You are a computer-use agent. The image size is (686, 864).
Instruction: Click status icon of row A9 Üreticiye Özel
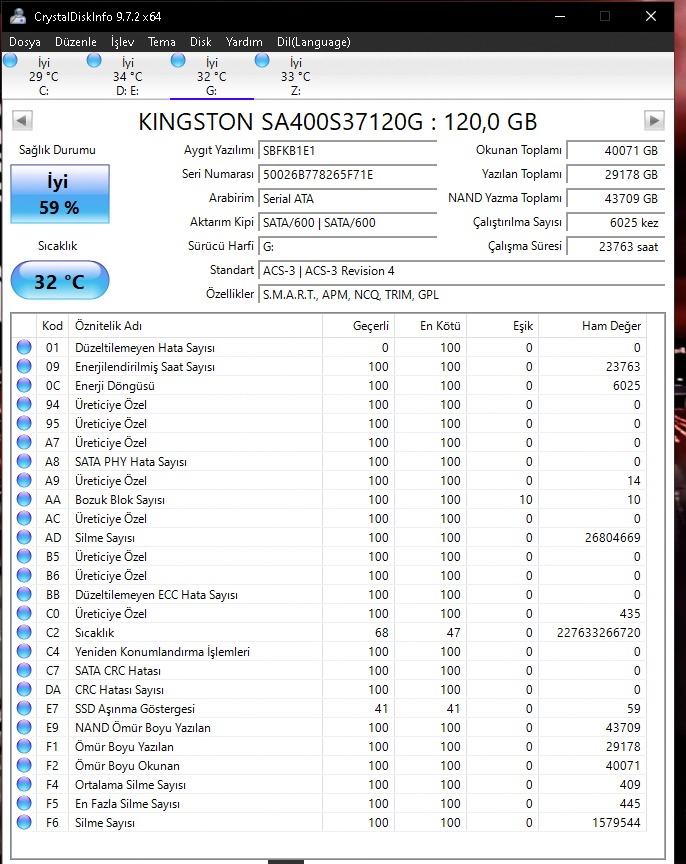click(x=24, y=480)
